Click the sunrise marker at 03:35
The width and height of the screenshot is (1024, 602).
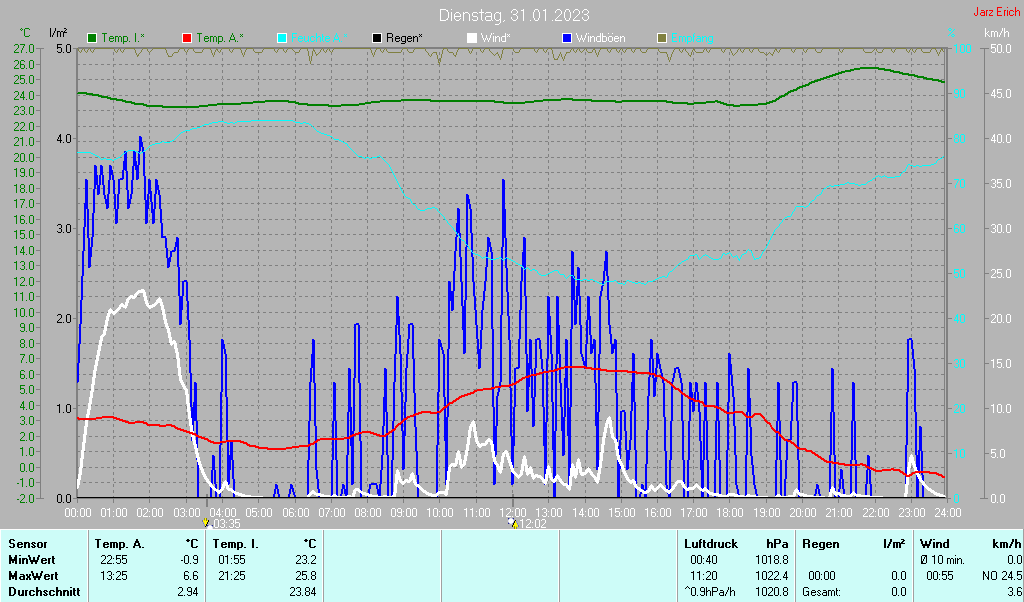(x=206, y=523)
